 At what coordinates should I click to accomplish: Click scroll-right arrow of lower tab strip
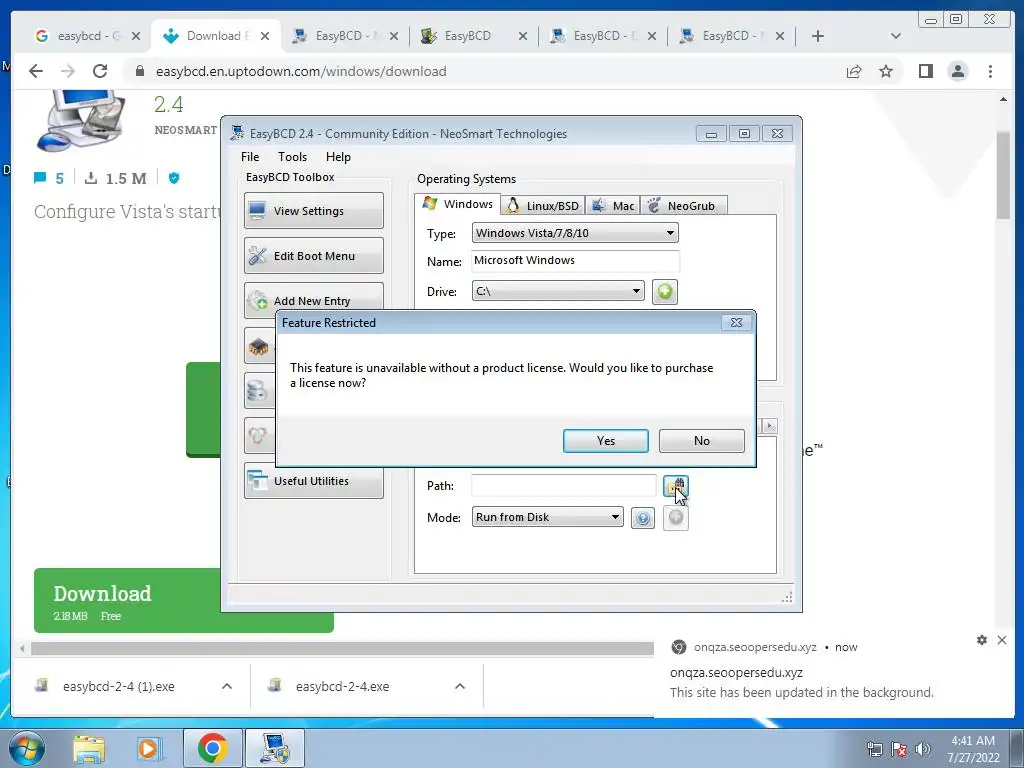point(769,426)
